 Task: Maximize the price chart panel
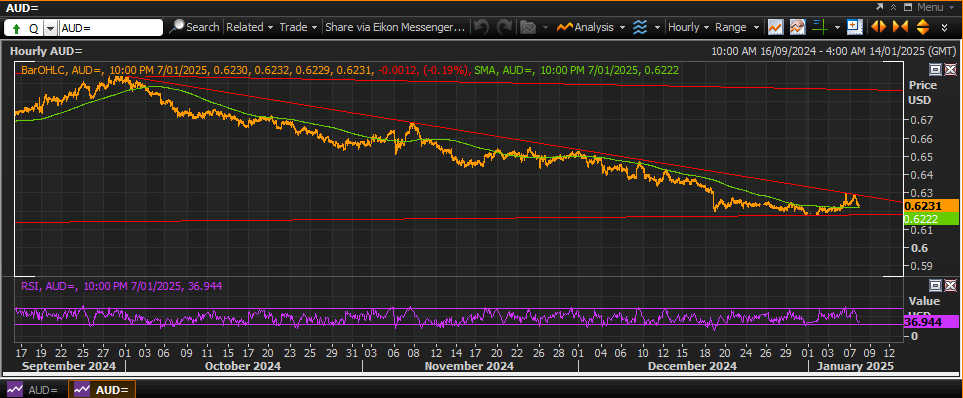click(935, 69)
